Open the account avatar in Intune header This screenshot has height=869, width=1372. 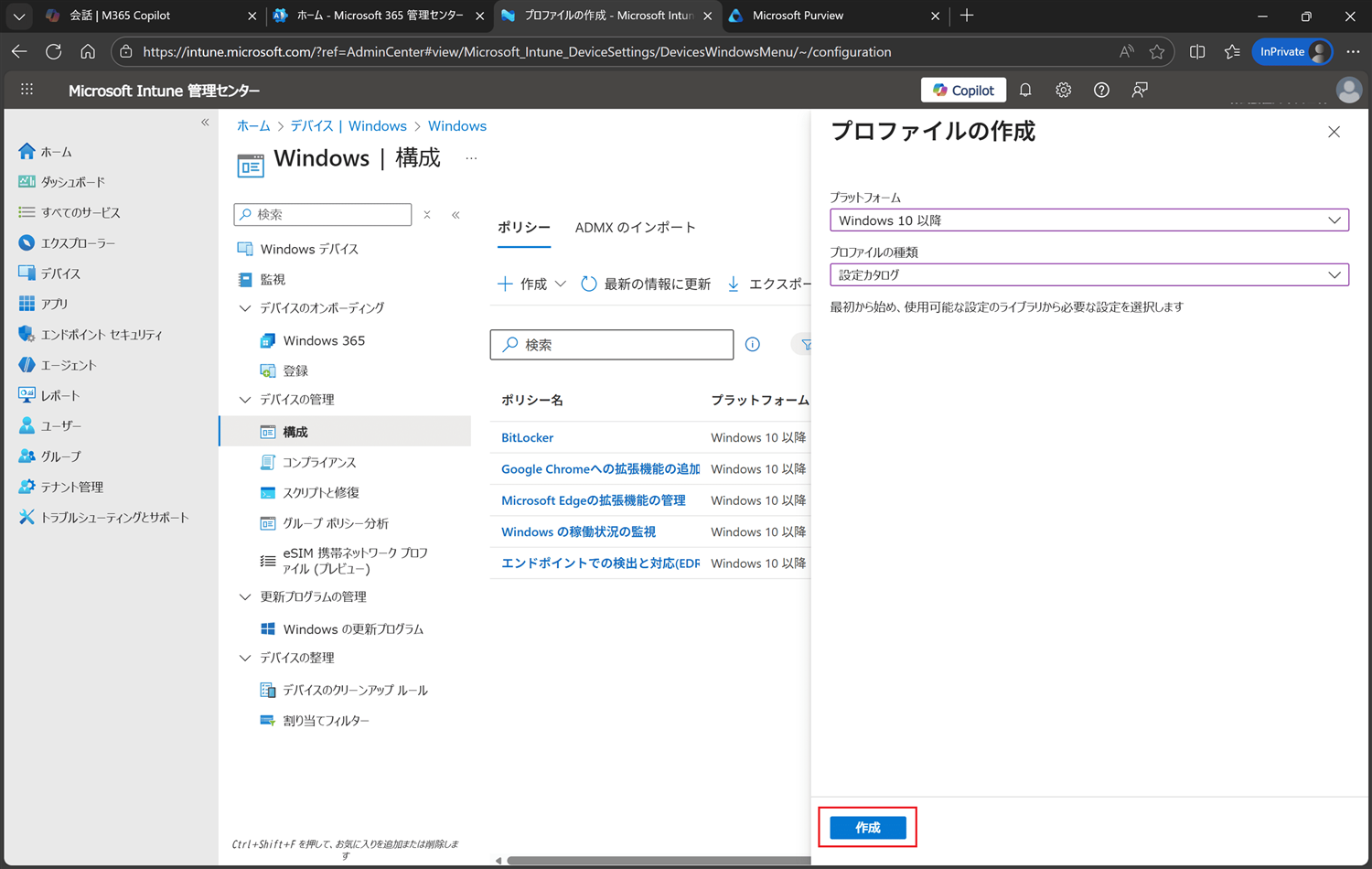(x=1348, y=90)
